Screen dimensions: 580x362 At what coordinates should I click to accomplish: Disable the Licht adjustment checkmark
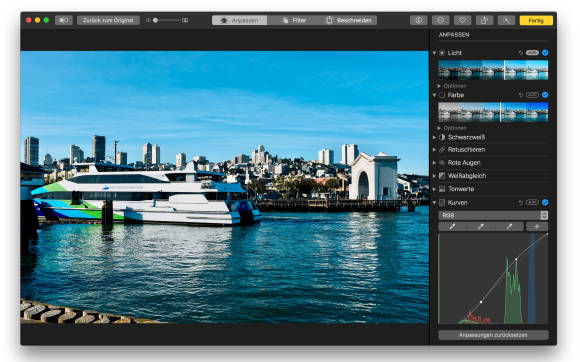545,53
